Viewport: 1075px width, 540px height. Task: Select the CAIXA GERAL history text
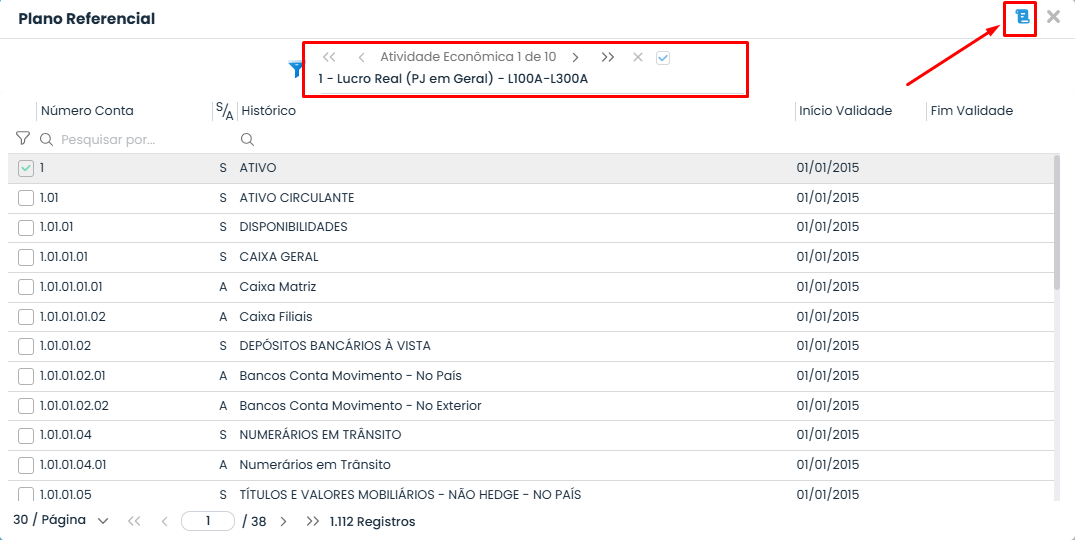pos(279,257)
